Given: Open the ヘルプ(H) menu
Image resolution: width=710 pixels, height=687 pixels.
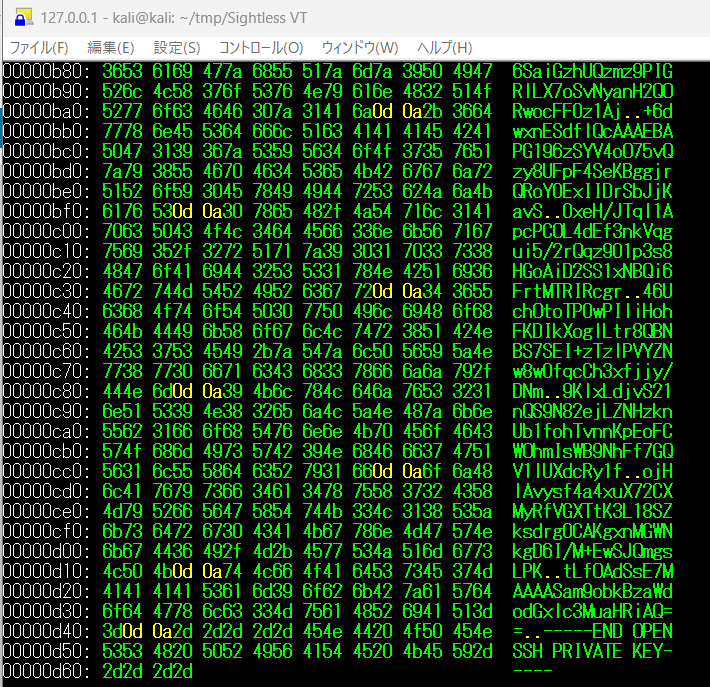Looking at the screenshot, I should (x=445, y=48).
